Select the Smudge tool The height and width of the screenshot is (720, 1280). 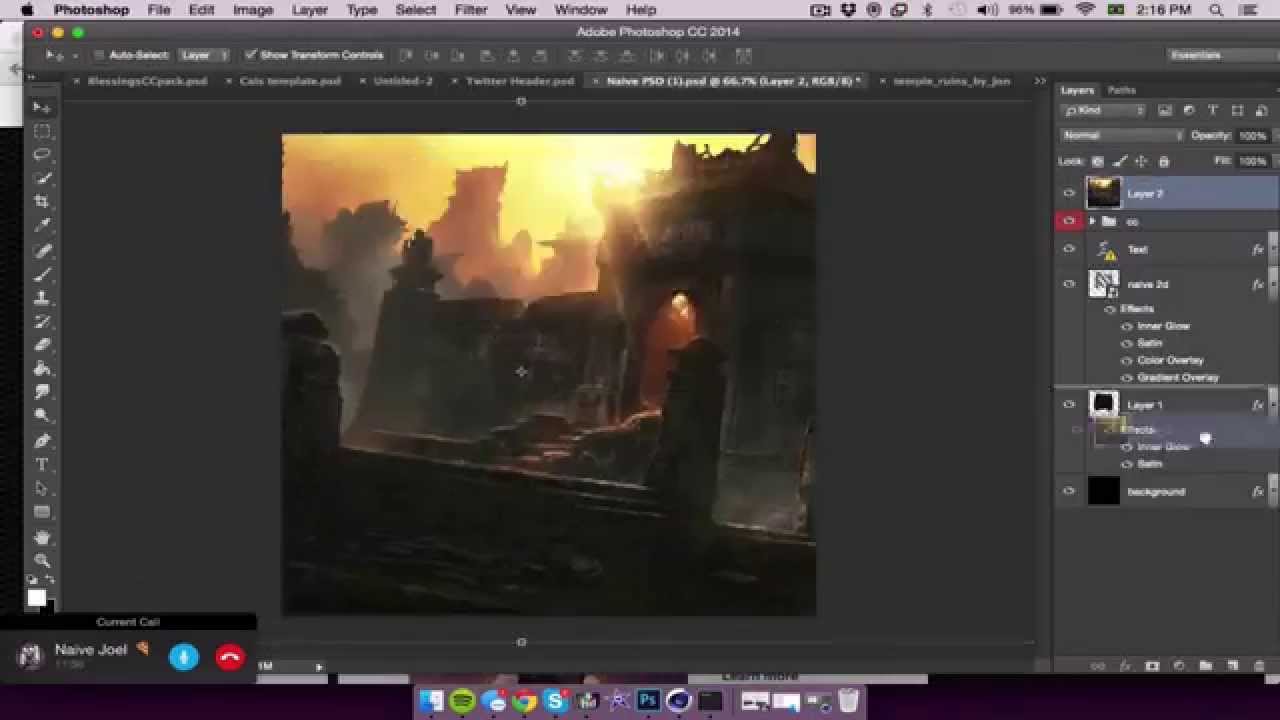(x=41, y=393)
